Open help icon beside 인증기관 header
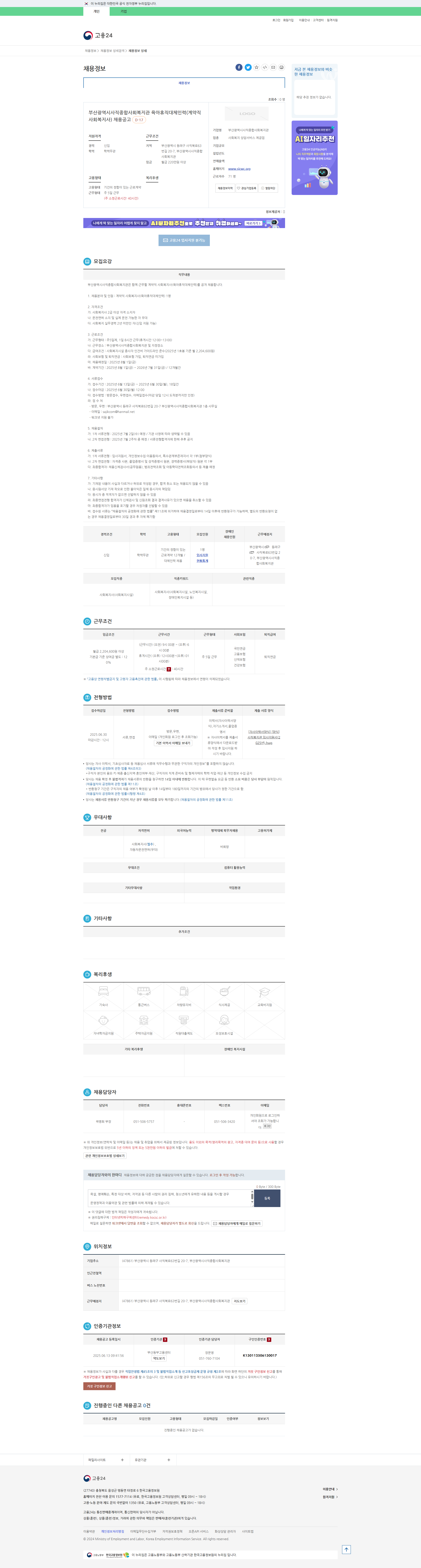Image resolution: width=421 pixels, height=1568 pixels. click(165, 1340)
